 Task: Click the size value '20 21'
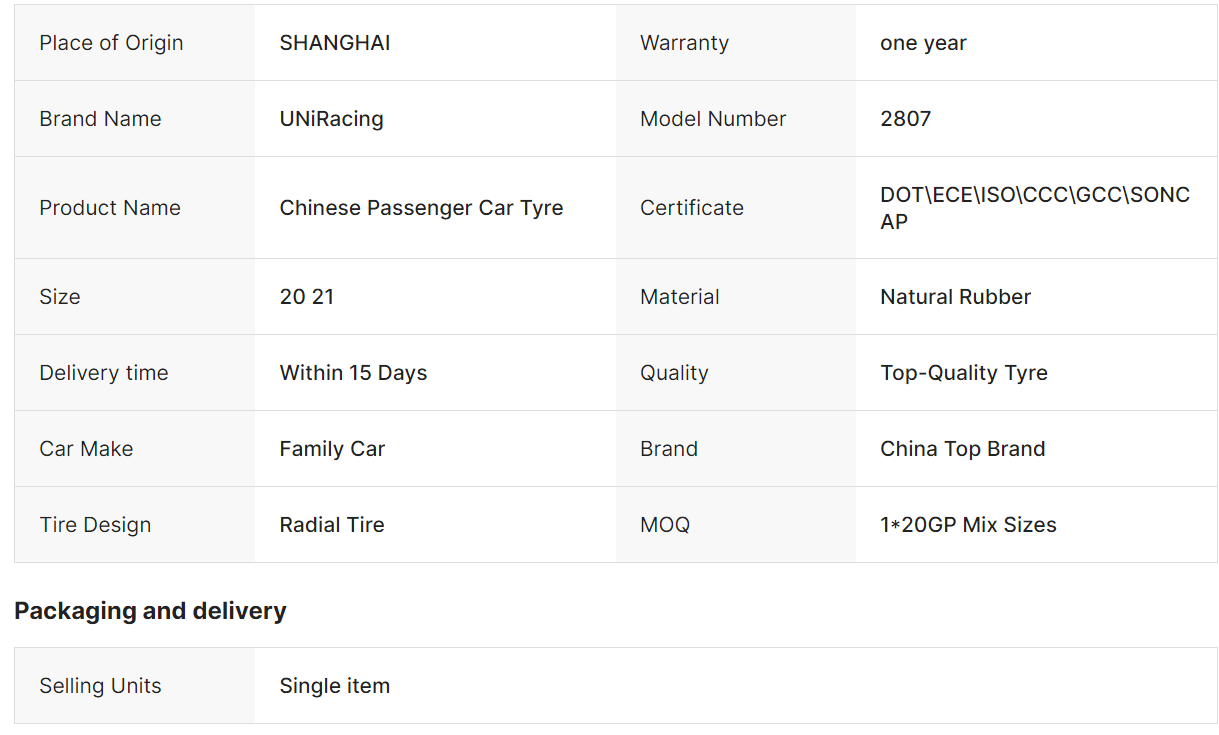306,297
